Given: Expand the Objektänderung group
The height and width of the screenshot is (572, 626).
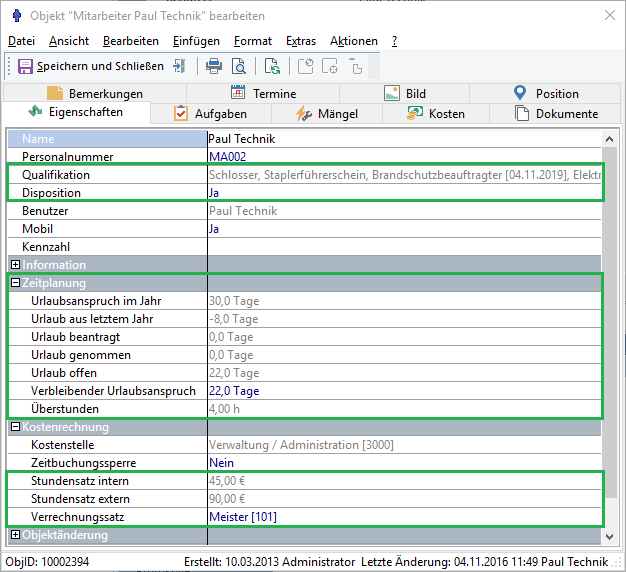Looking at the screenshot, I should tap(16, 535).
